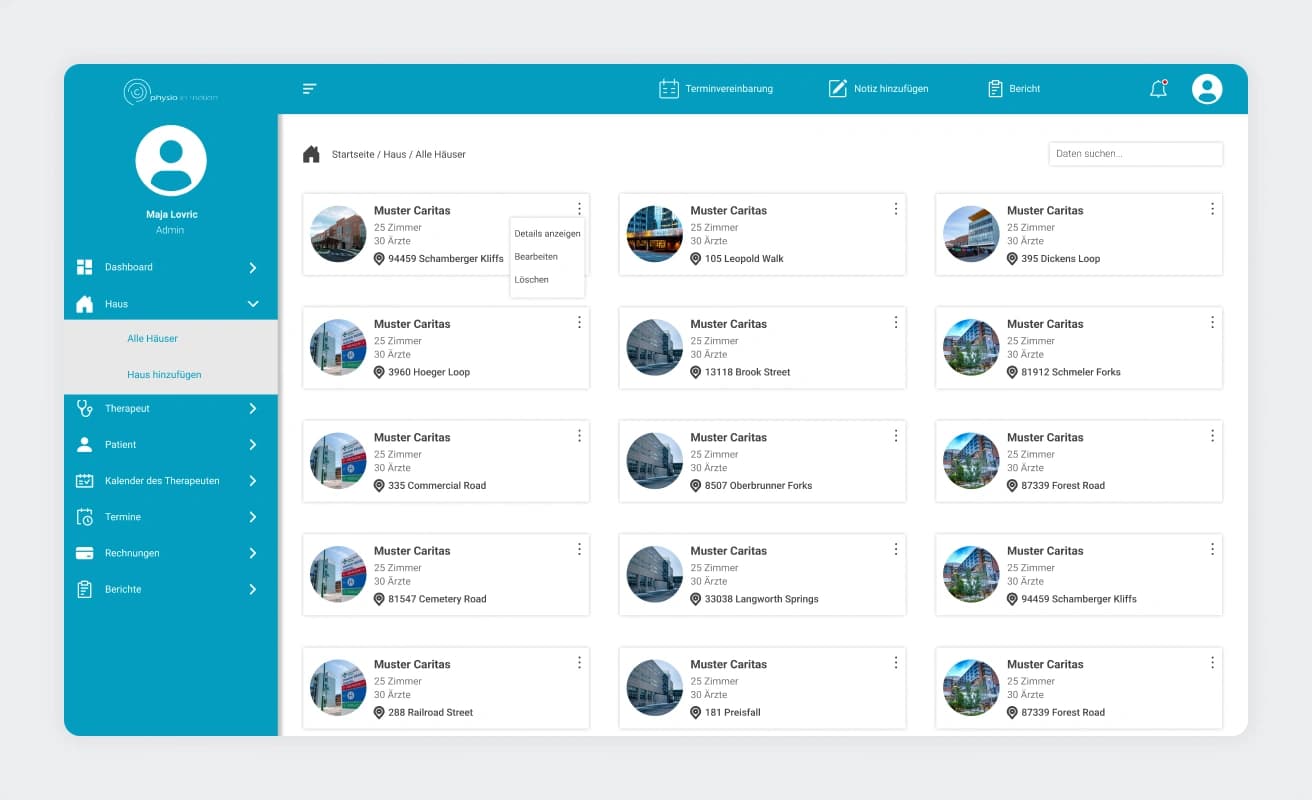Viewport: 1312px width, 800px height.
Task: Open three-dot menu on 395 Dickens Loop card
Action: 1212,209
